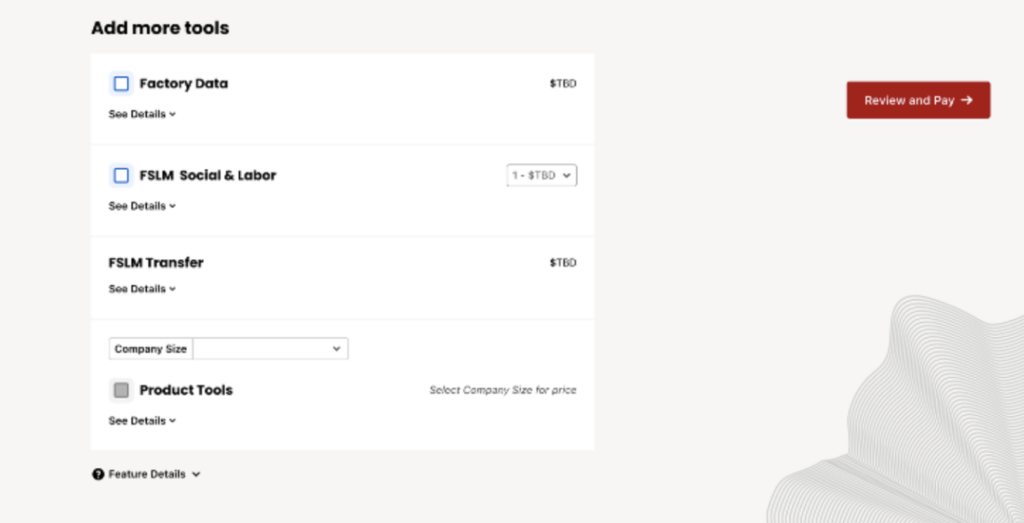Viewport: 1024px width, 523px height.
Task: Click the chevron in the 1 - $TBD selector
Action: tap(566, 176)
